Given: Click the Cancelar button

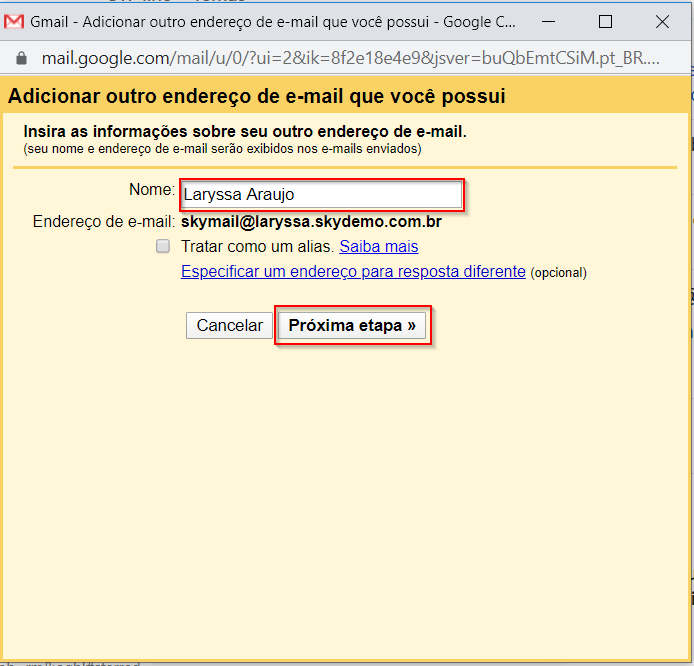Looking at the screenshot, I should point(229,325).
